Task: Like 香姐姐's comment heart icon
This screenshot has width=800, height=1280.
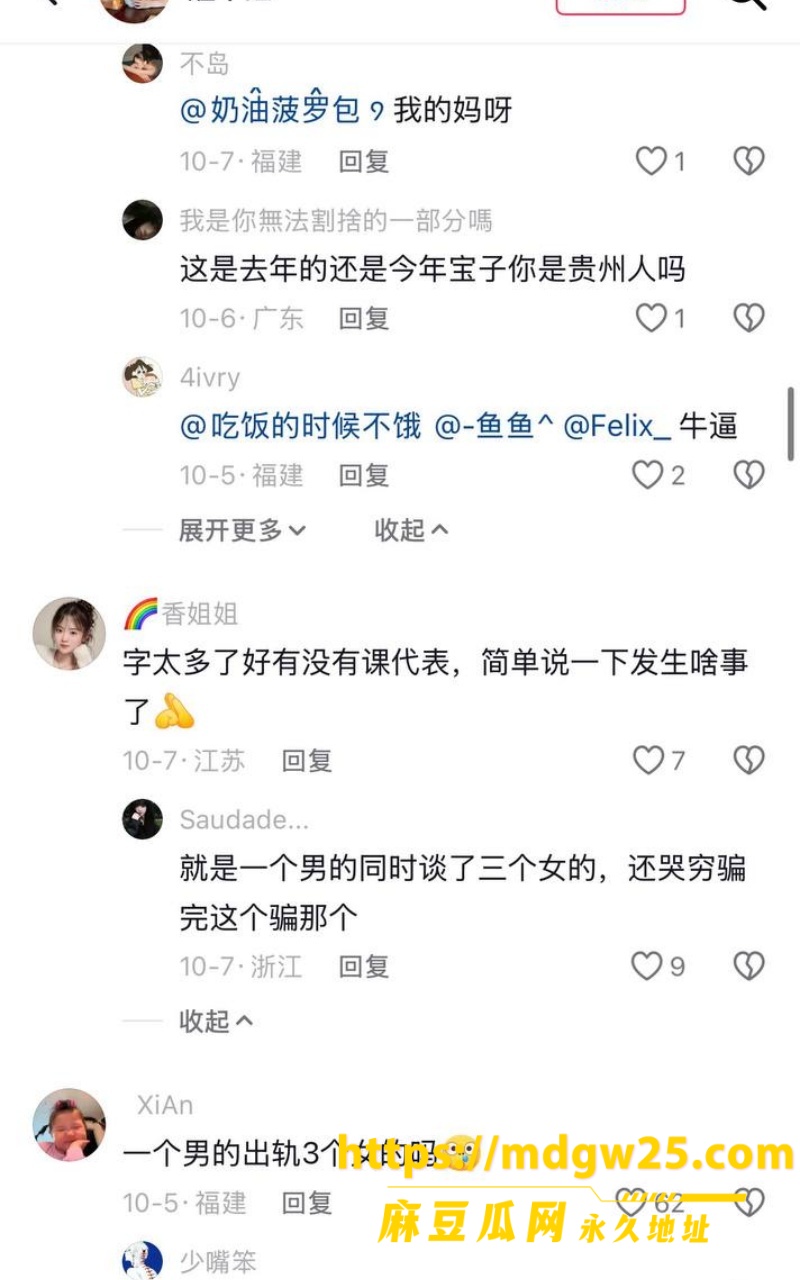Action: pos(649,761)
